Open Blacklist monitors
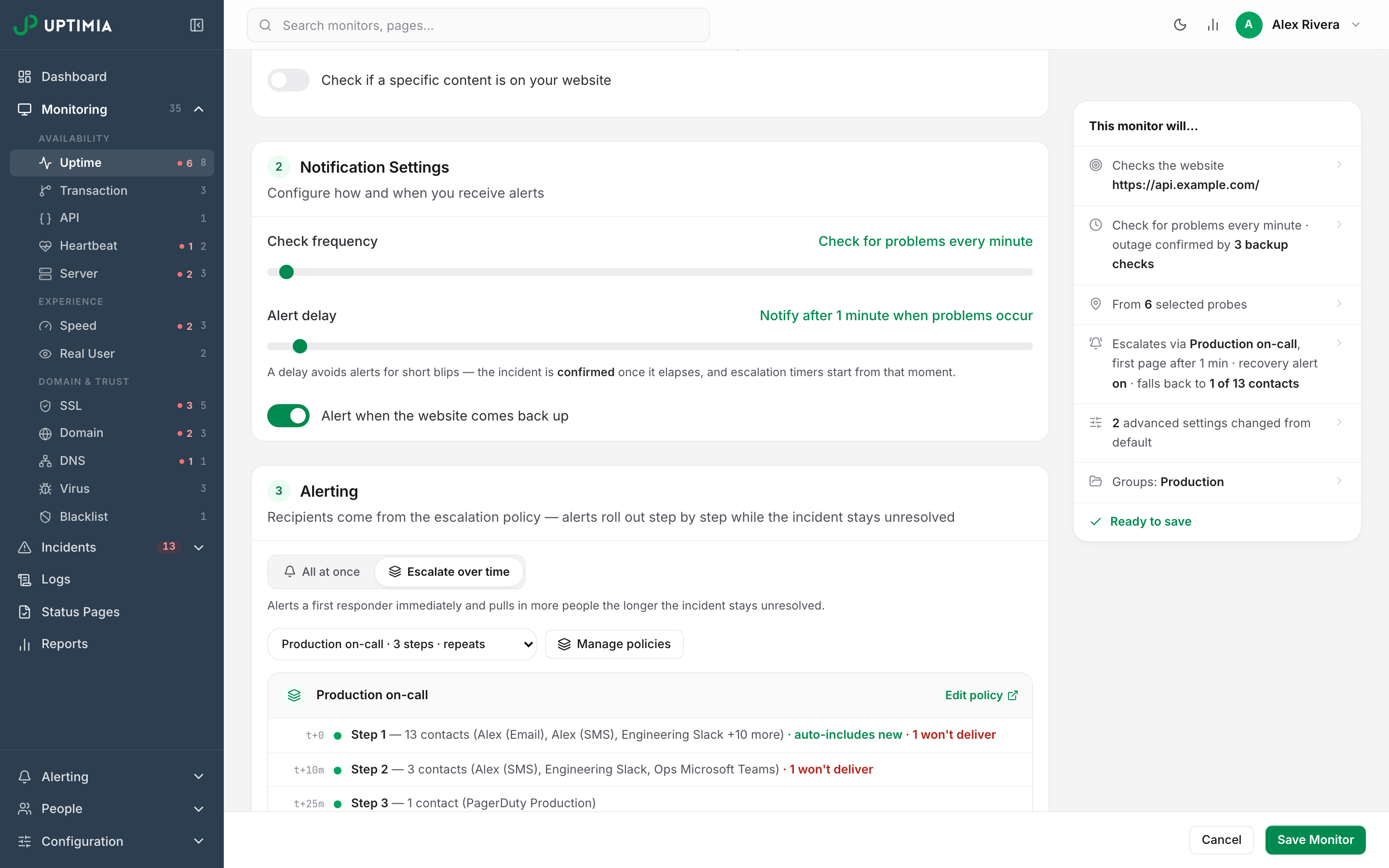 112,516
